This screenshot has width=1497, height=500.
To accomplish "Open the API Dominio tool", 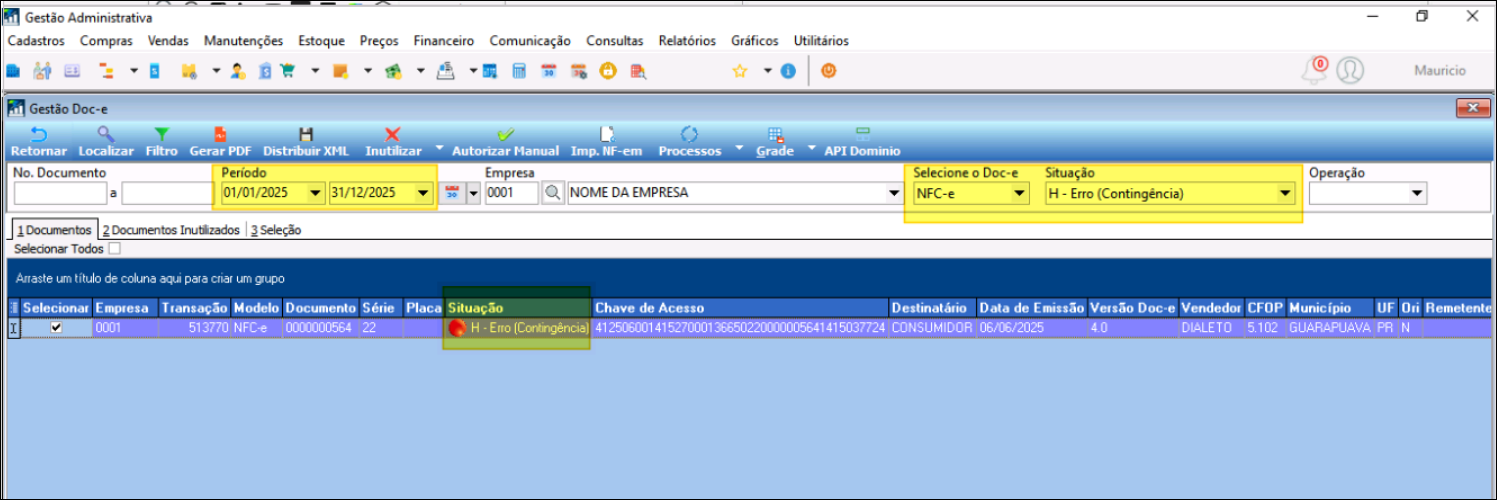I will click(862, 134).
